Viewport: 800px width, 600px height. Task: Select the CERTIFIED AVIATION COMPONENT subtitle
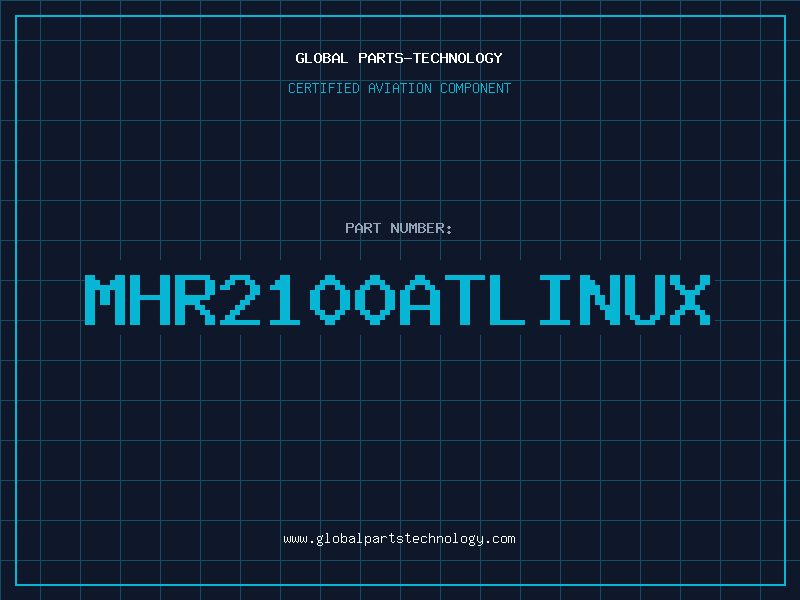(x=399, y=88)
